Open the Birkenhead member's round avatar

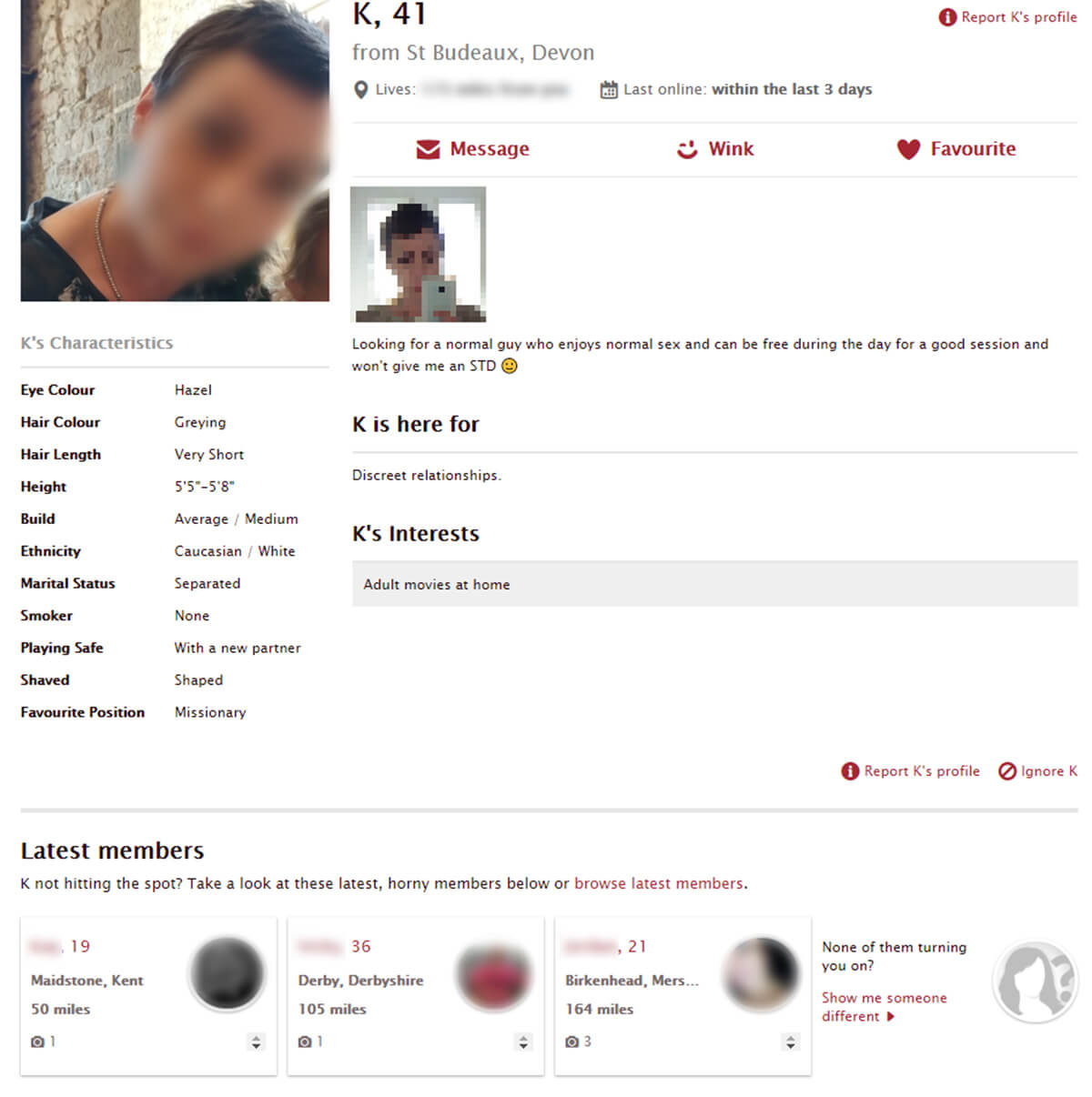(x=760, y=974)
